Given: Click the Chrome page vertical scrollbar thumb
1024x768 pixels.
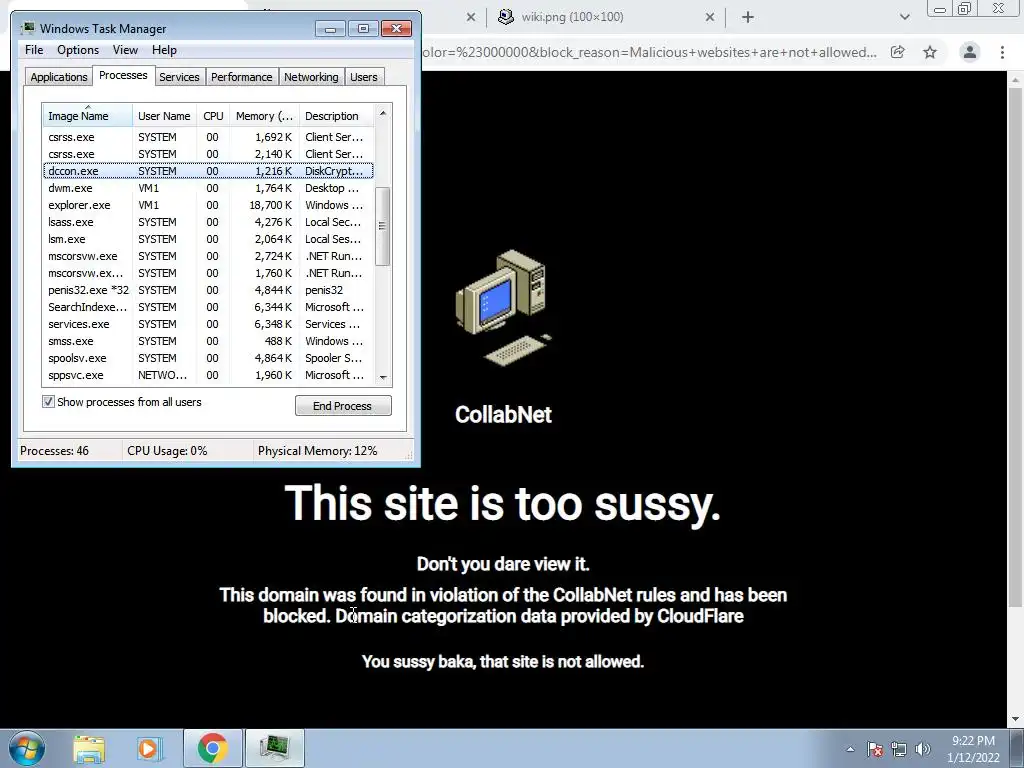Looking at the screenshot, I should [x=1015, y=347].
